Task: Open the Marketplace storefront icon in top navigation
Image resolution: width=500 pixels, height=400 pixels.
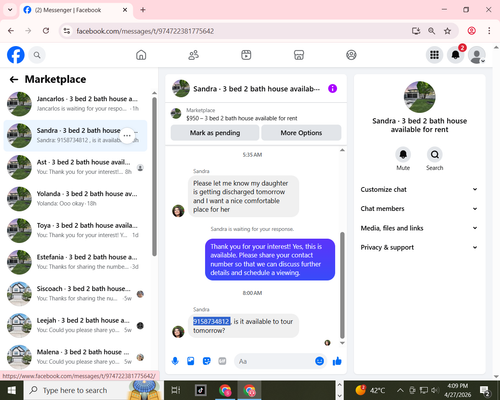Action: click(299, 55)
